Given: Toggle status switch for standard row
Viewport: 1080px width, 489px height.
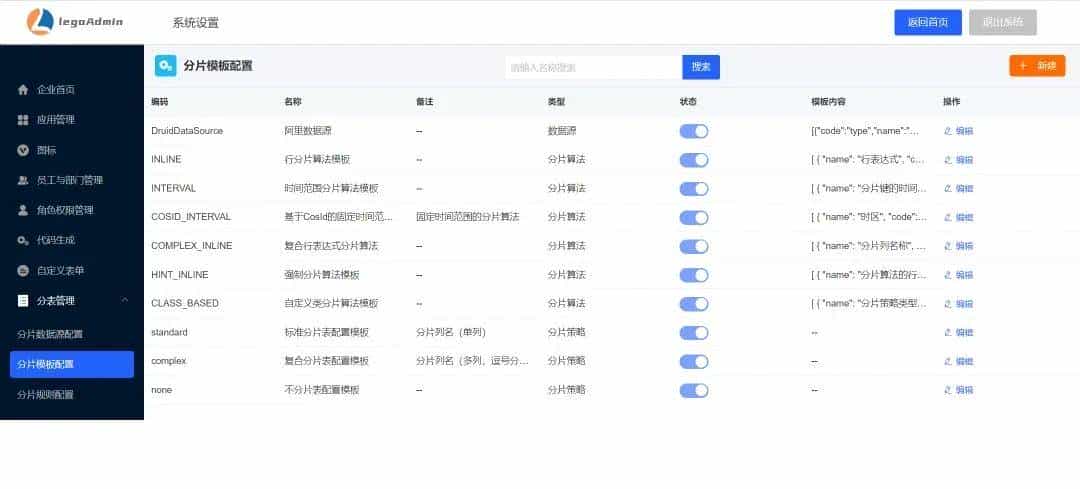Looking at the screenshot, I should pyautogui.click(x=694, y=333).
